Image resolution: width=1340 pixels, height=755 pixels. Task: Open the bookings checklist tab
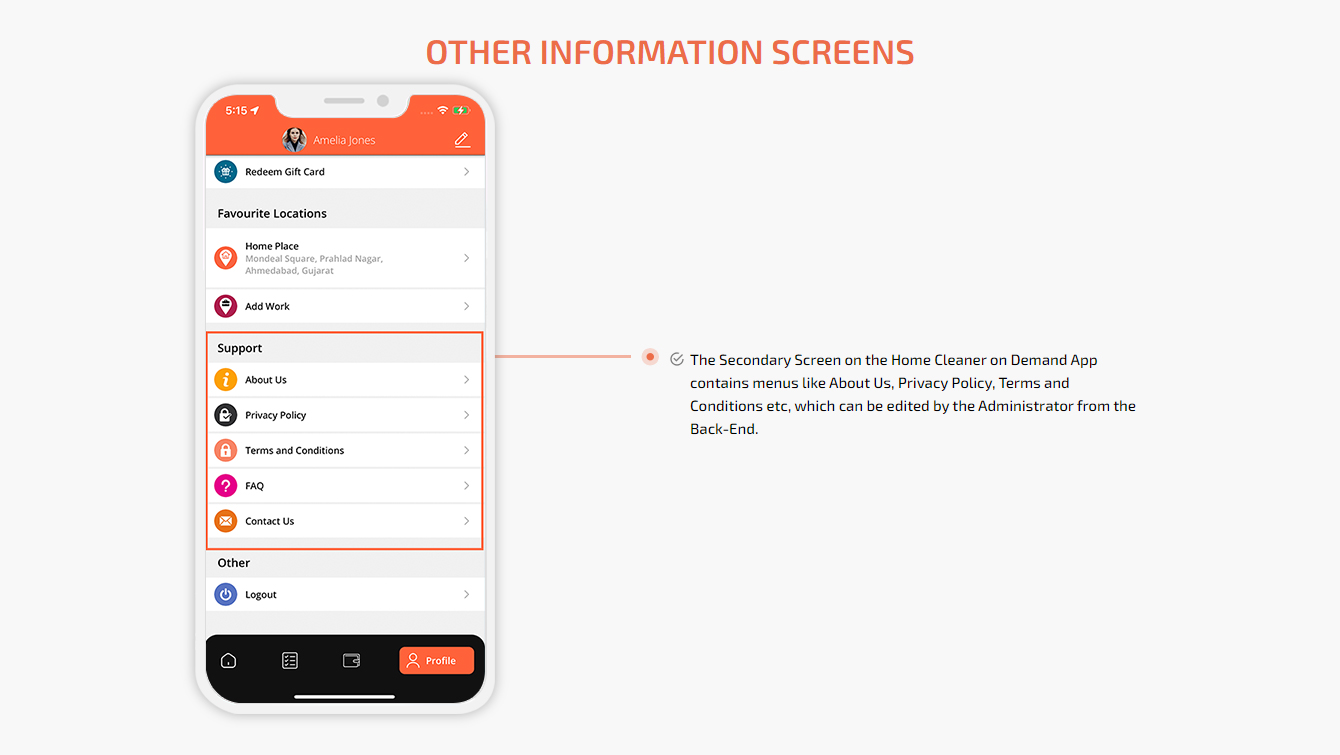click(x=290, y=660)
